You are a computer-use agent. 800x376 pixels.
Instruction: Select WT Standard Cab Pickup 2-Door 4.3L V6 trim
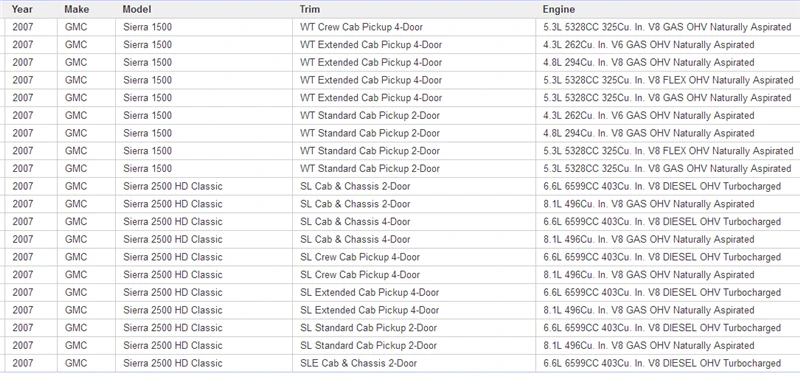pyautogui.click(x=369, y=116)
